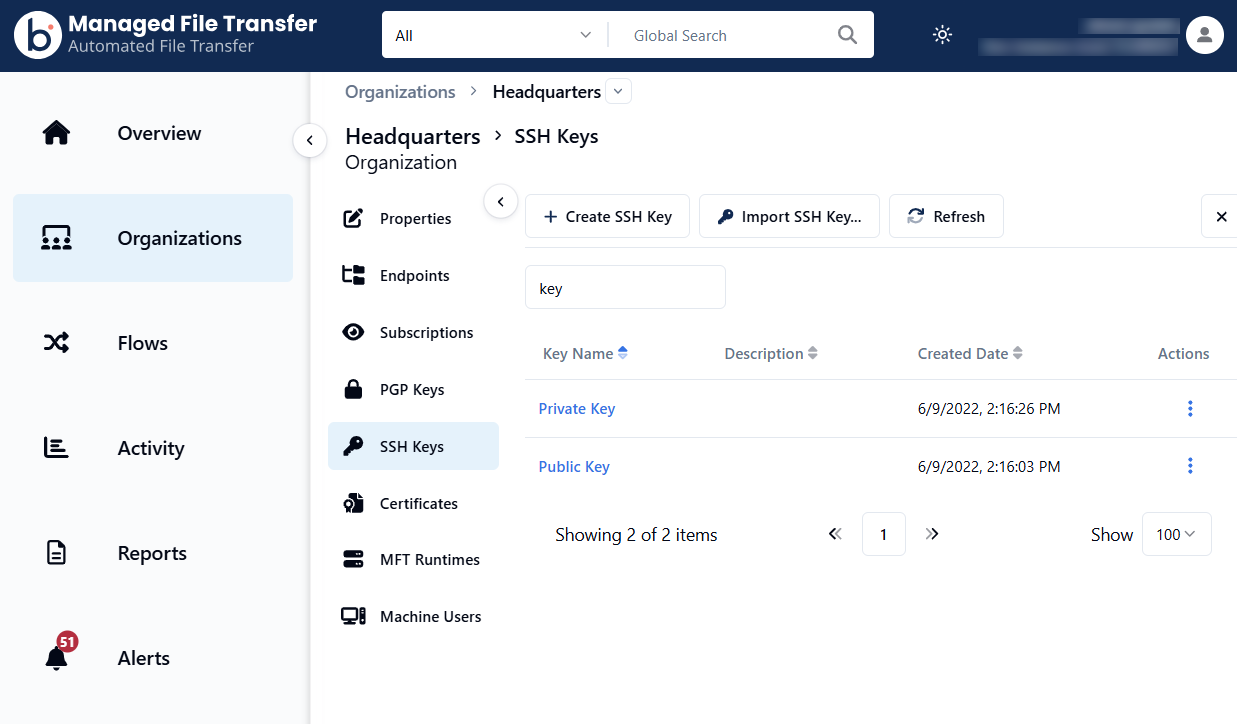Click Import SSH Key button
Screen dimensions: 1237x724
click(789, 216)
